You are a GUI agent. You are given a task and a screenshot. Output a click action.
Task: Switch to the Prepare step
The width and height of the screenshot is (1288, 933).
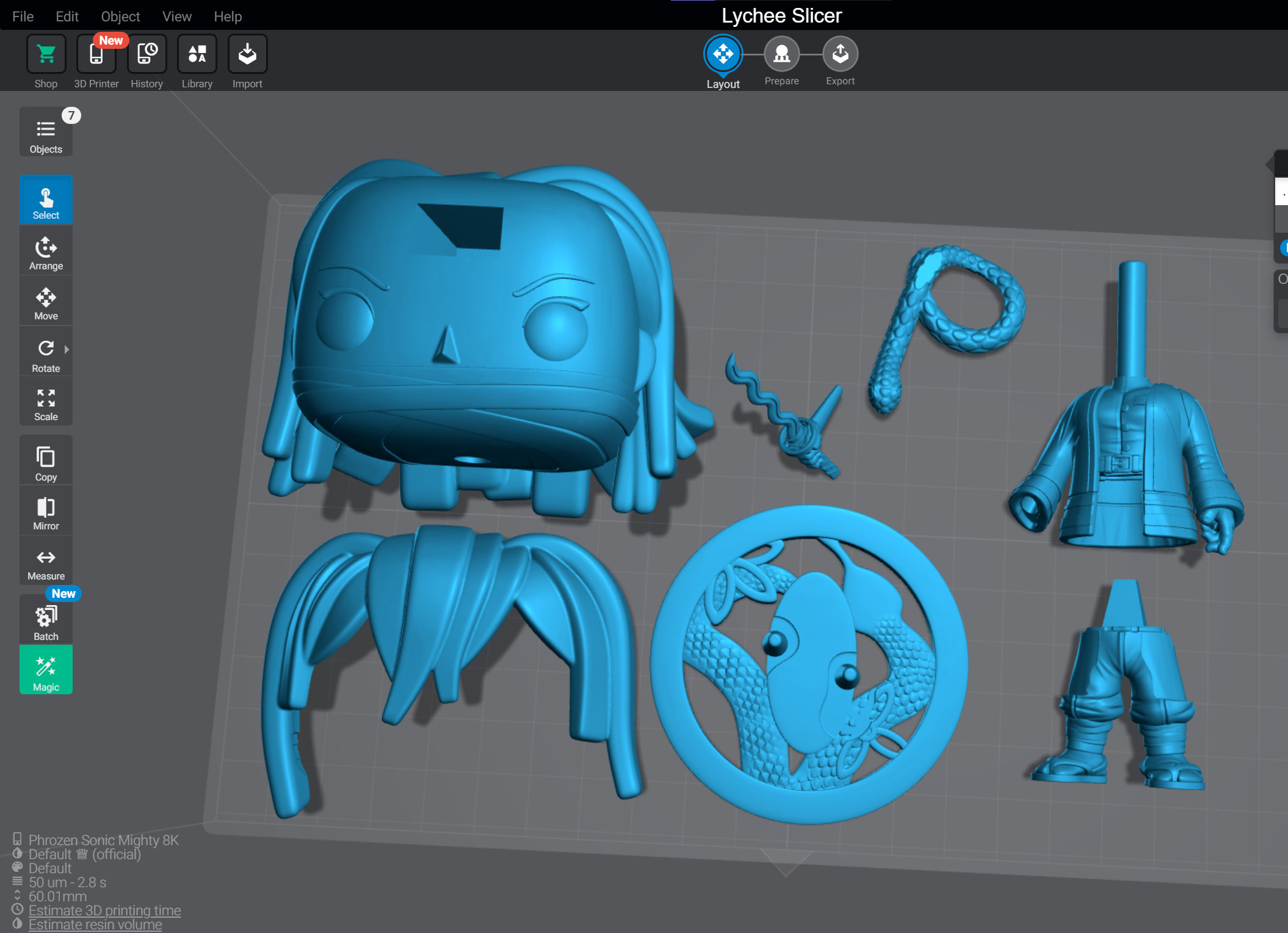click(781, 54)
